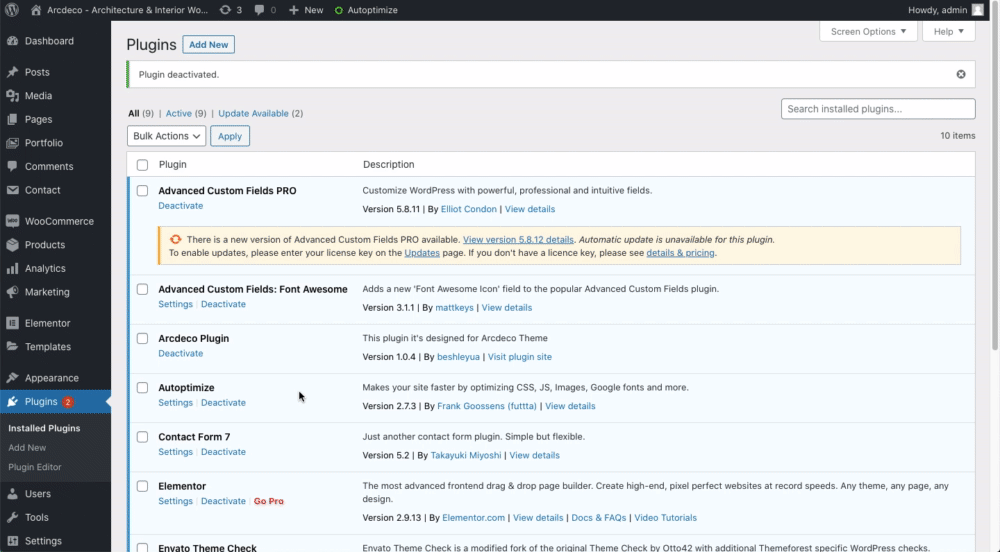This screenshot has width=1000, height=552.
Task: Expand the Help tab
Action: (x=948, y=31)
